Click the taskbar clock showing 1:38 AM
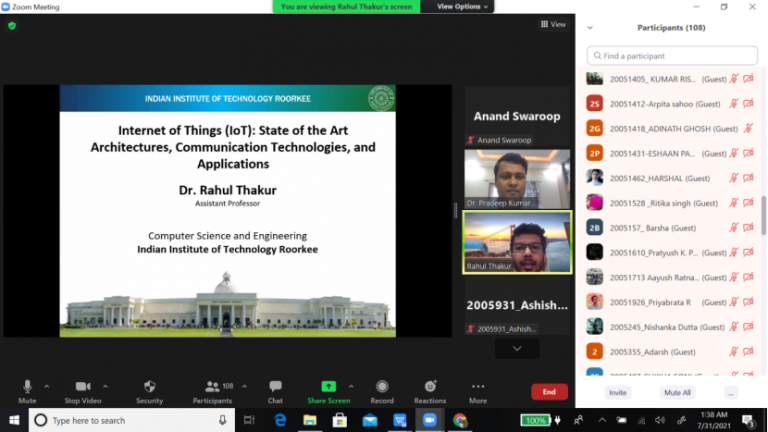768x432 pixels. tap(714, 420)
